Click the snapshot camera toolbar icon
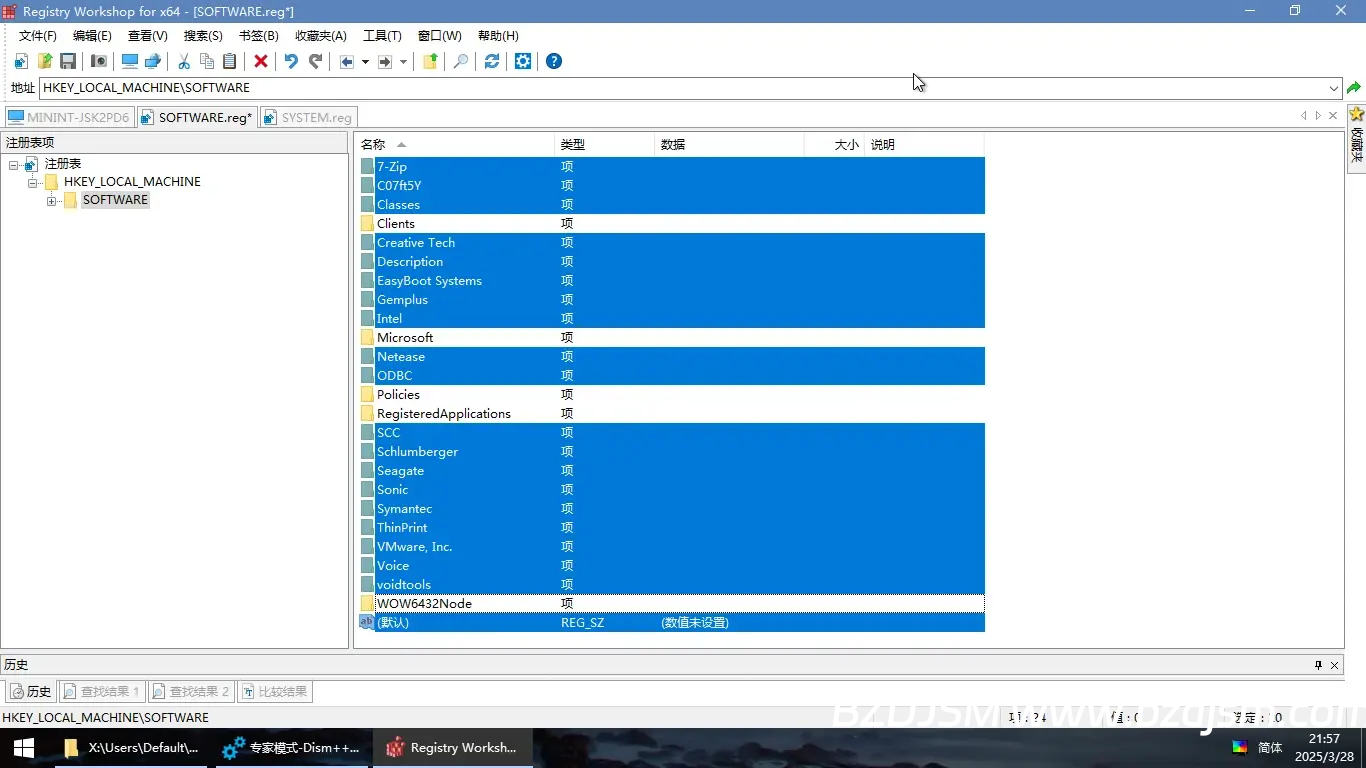Viewport: 1366px width, 768px height. point(99,61)
